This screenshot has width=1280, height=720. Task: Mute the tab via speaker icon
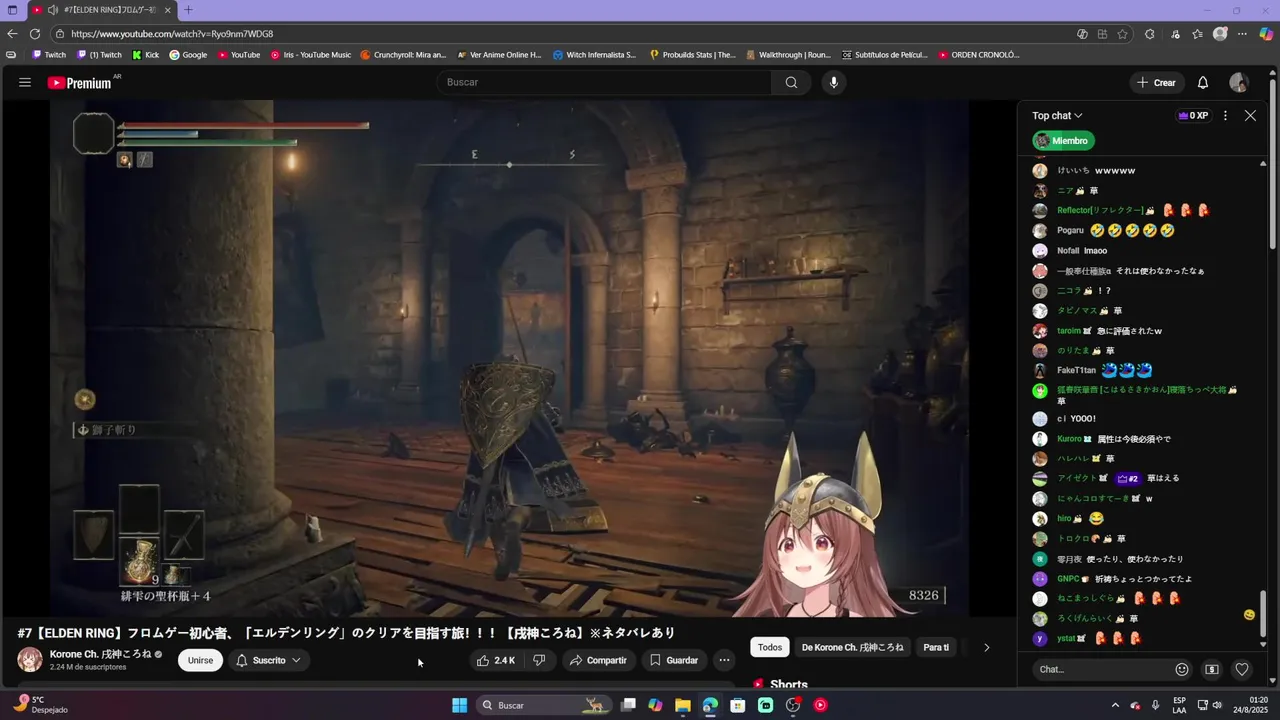52,9
